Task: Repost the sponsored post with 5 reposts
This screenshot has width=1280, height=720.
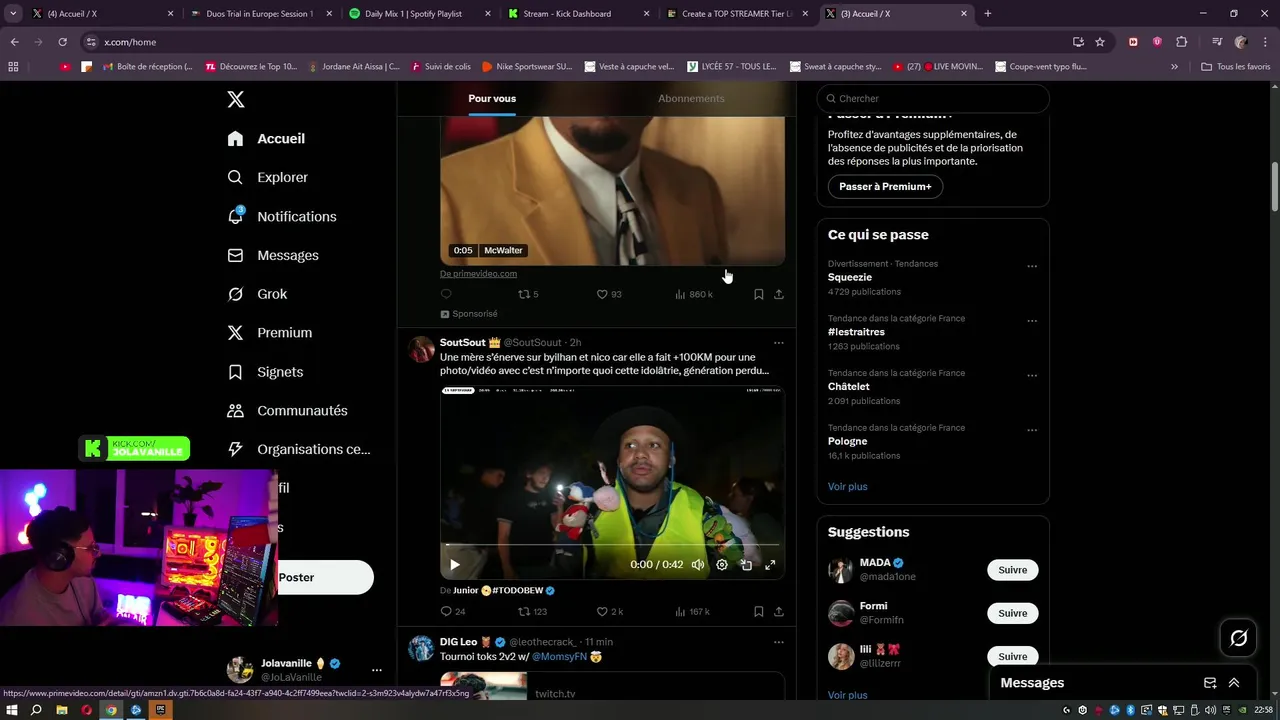Action: click(x=528, y=294)
